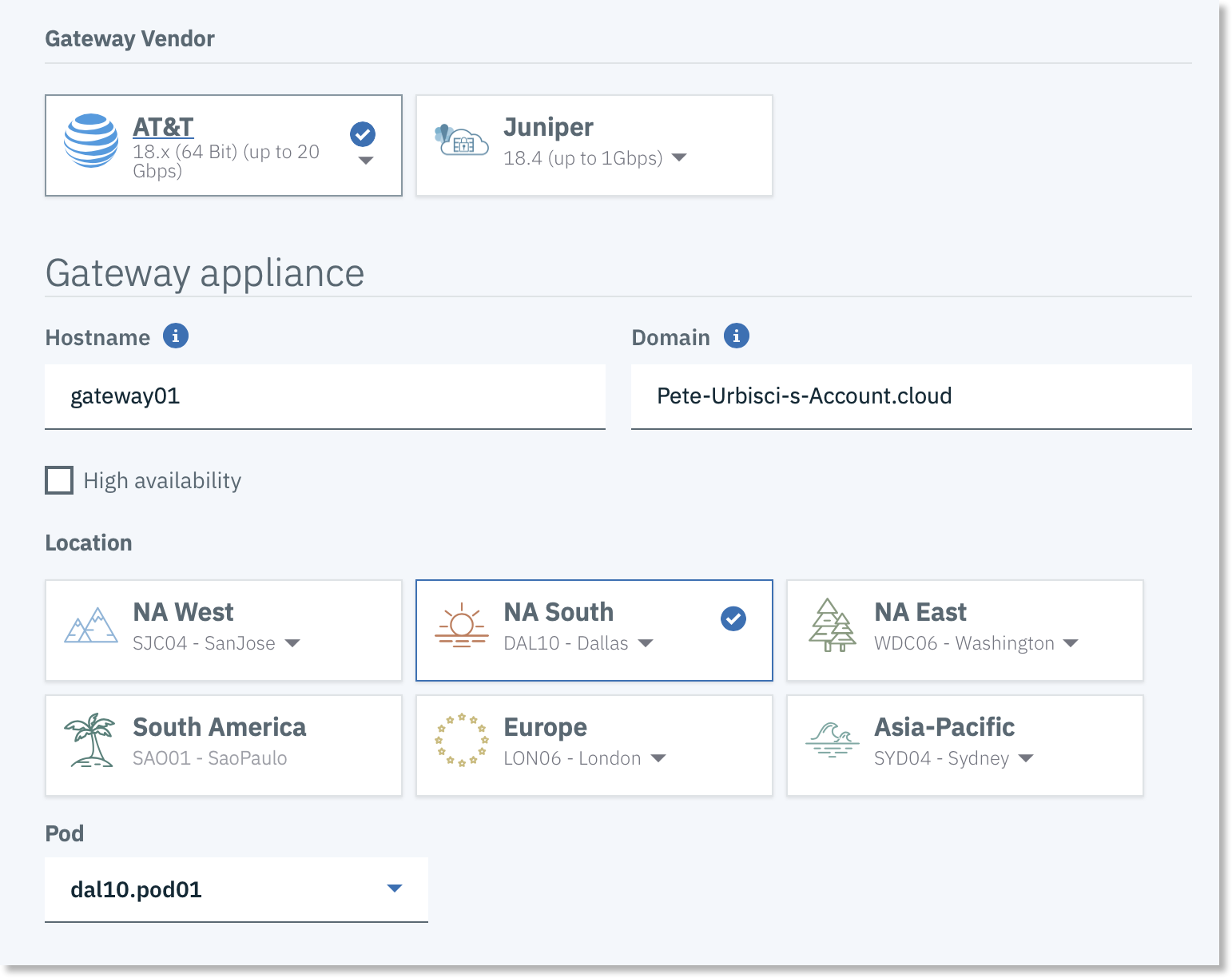
Task: Click the NA East pine trees icon
Action: 833,625
